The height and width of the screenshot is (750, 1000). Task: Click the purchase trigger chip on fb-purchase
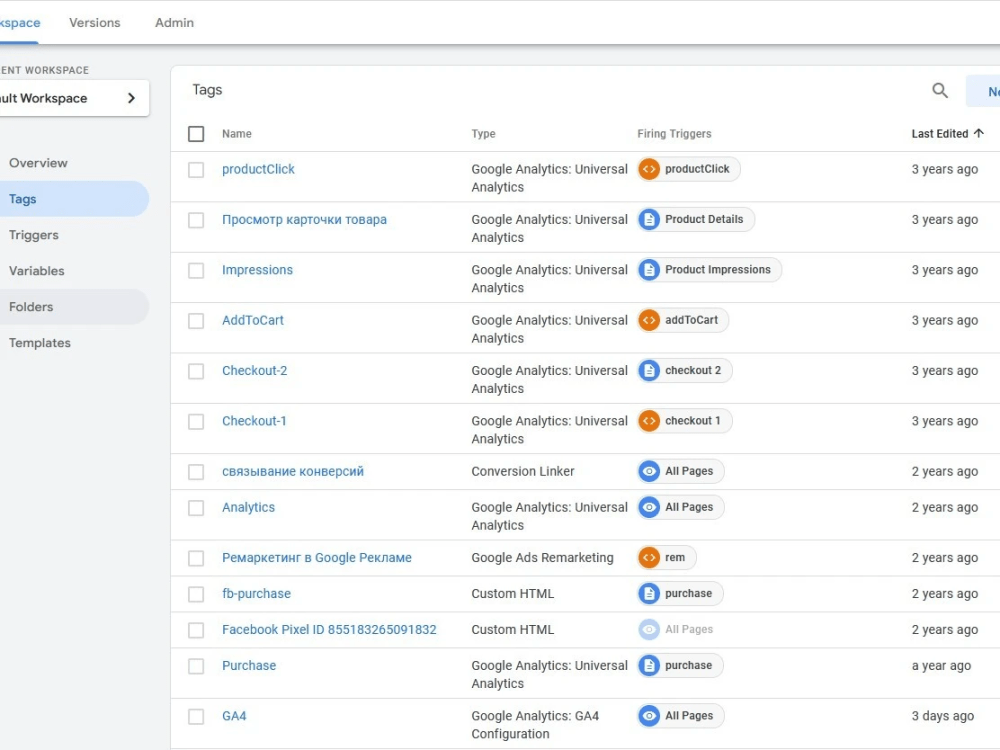click(x=679, y=593)
